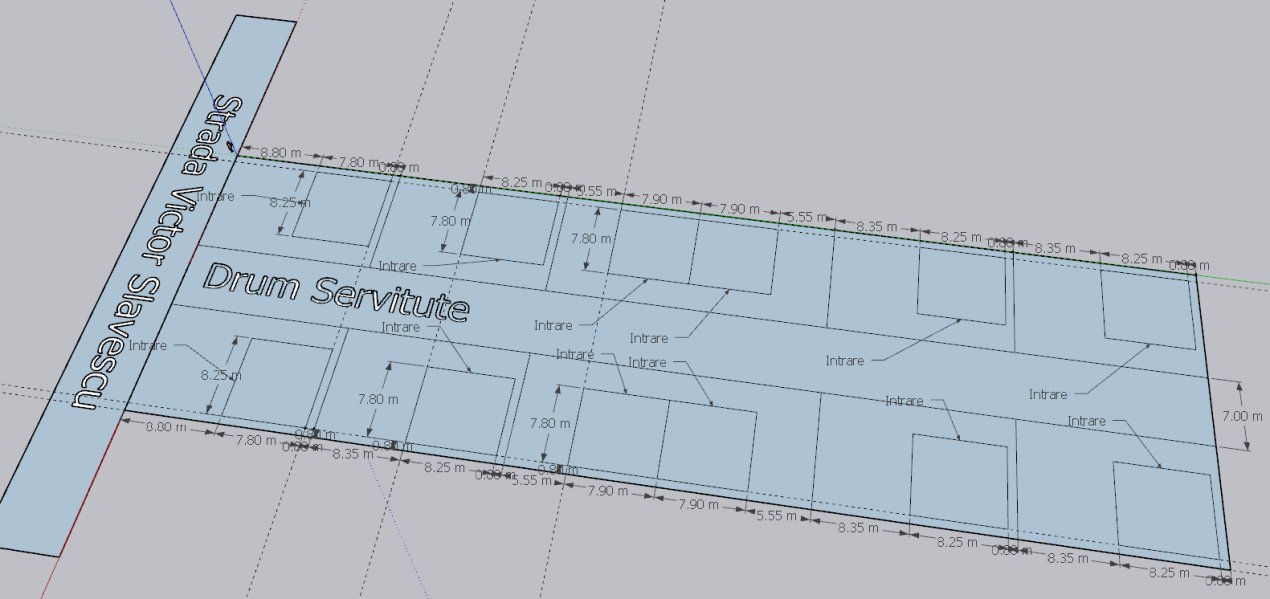Select the leftmost "Intrare" label in lower row
This screenshot has height=599, width=1270.
point(147,346)
